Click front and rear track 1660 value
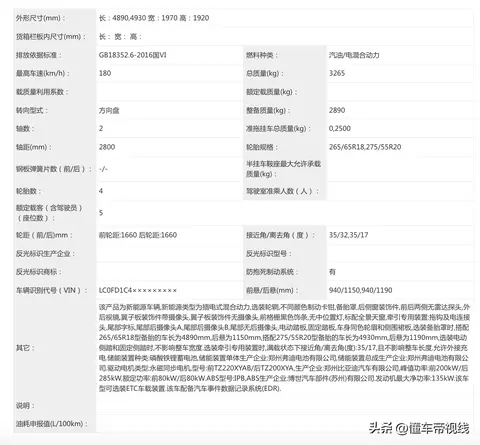 pos(138,235)
